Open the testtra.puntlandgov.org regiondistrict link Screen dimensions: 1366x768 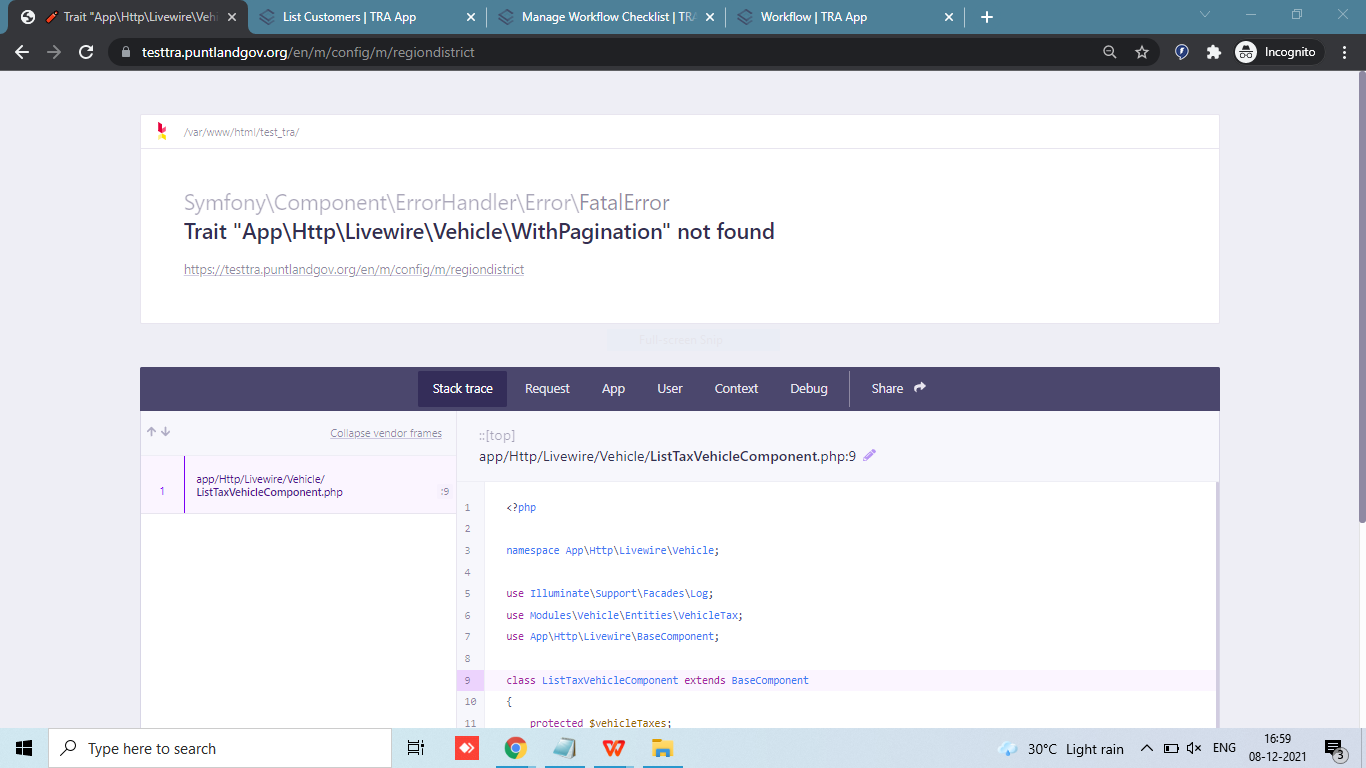pyautogui.click(x=354, y=270)
